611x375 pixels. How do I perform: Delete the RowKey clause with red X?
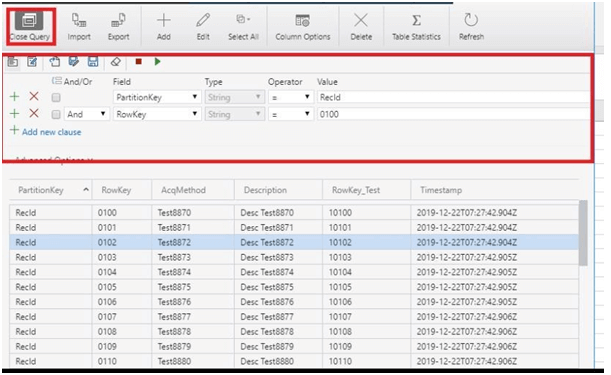(x=34, y=113)
